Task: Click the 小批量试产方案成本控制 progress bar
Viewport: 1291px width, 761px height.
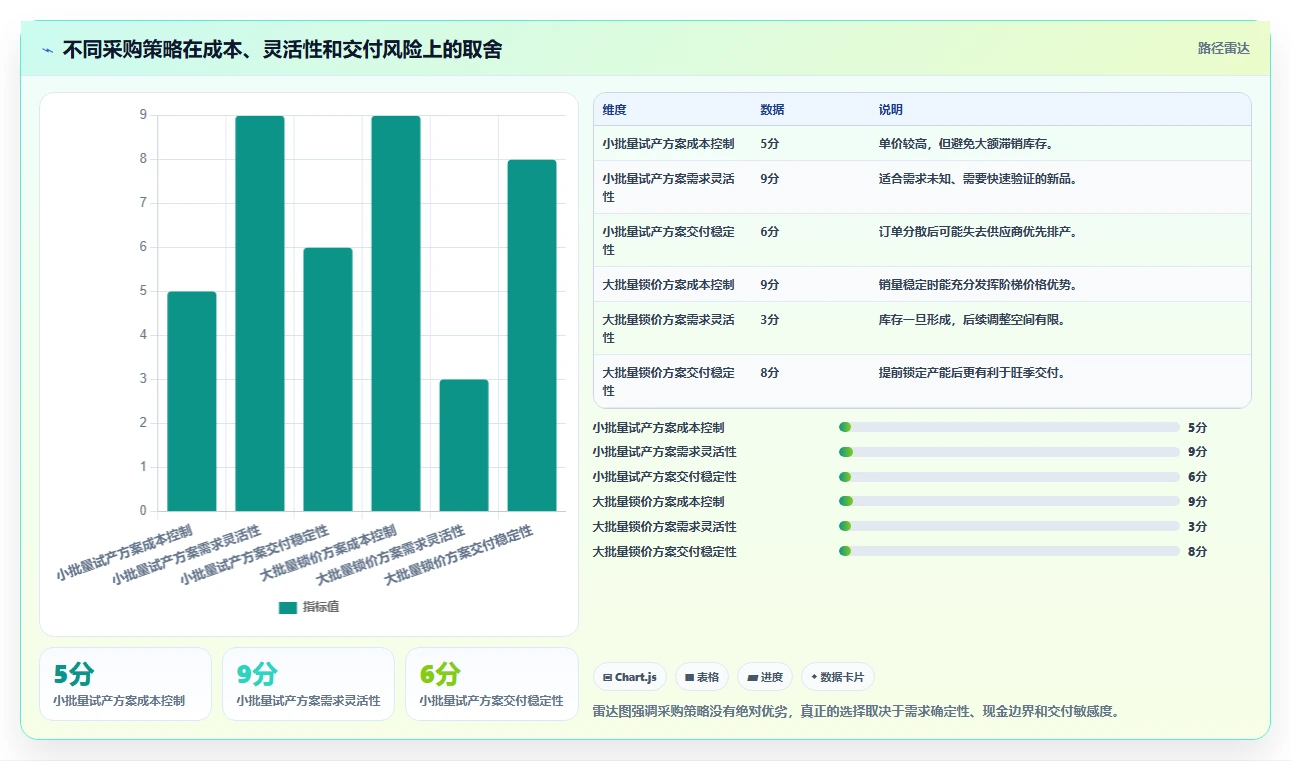Action: tap(1009, 427)
